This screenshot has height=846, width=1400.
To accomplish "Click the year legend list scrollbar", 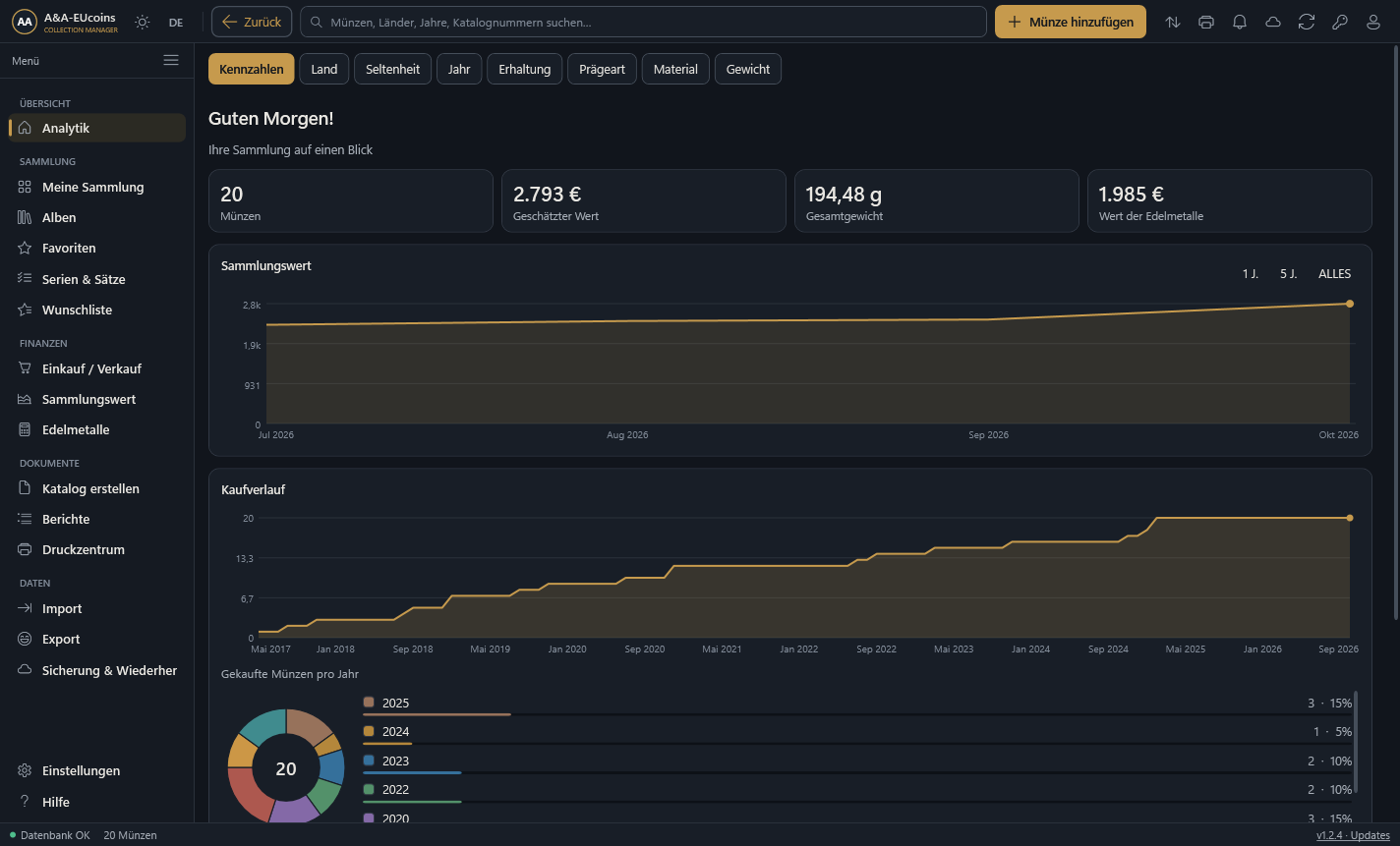I will 1356,741.
